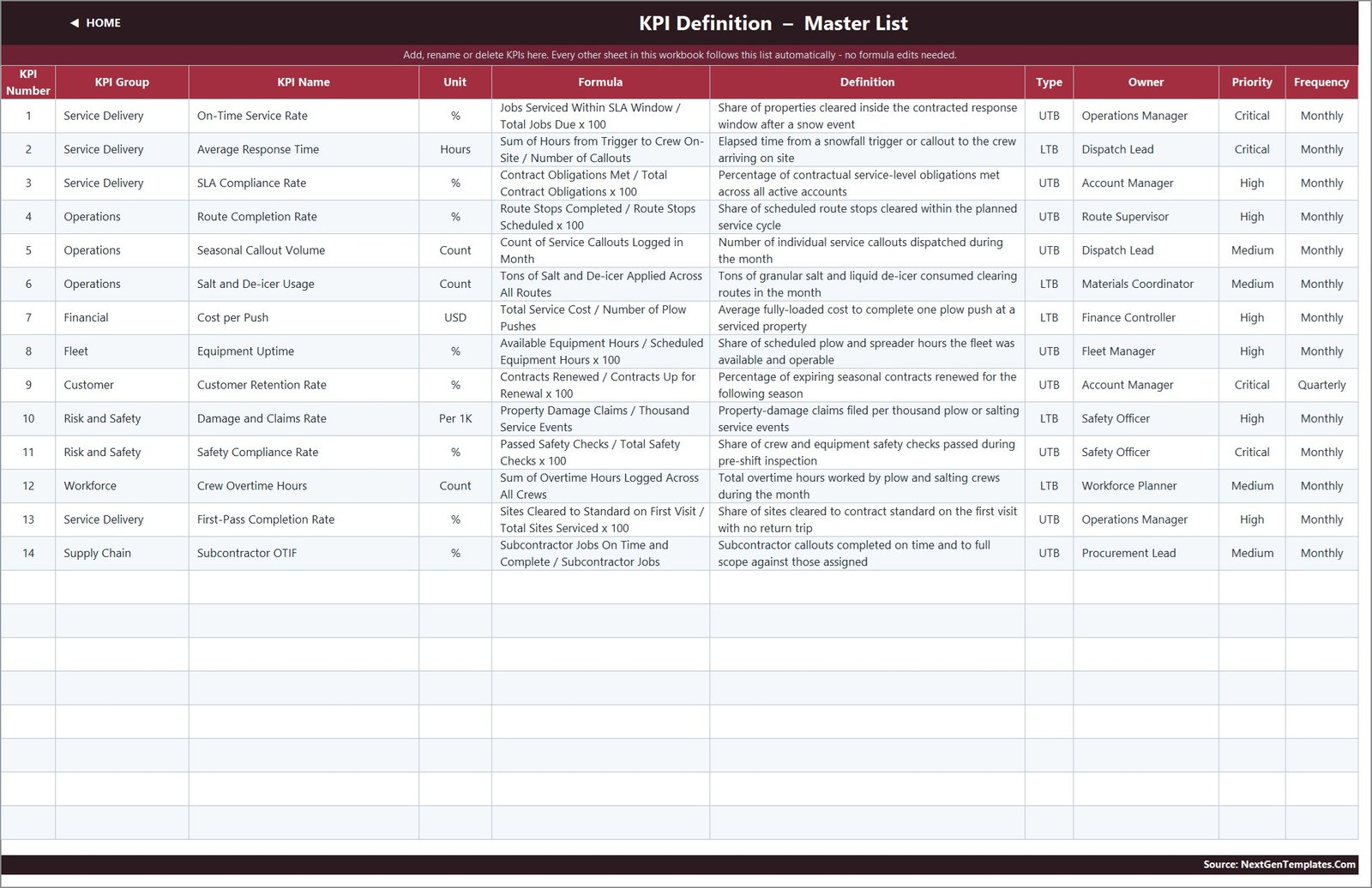Image resolution: width=1372 pixels, height=888 pixels.
Task: Select the KPI Number column header
Action: click(x=28, y=82)
